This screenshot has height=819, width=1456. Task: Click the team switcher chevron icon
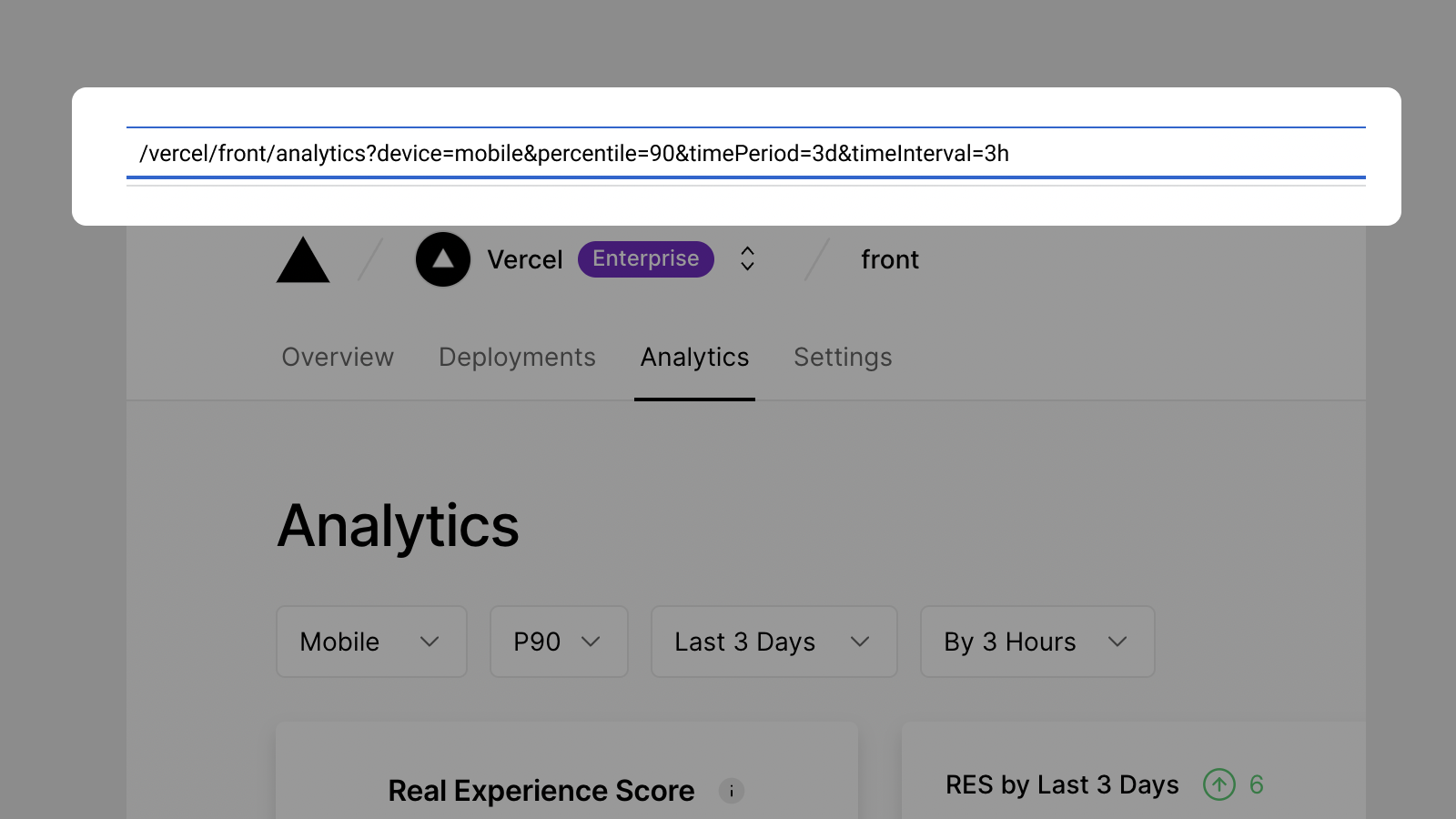(x=745, y=258)
